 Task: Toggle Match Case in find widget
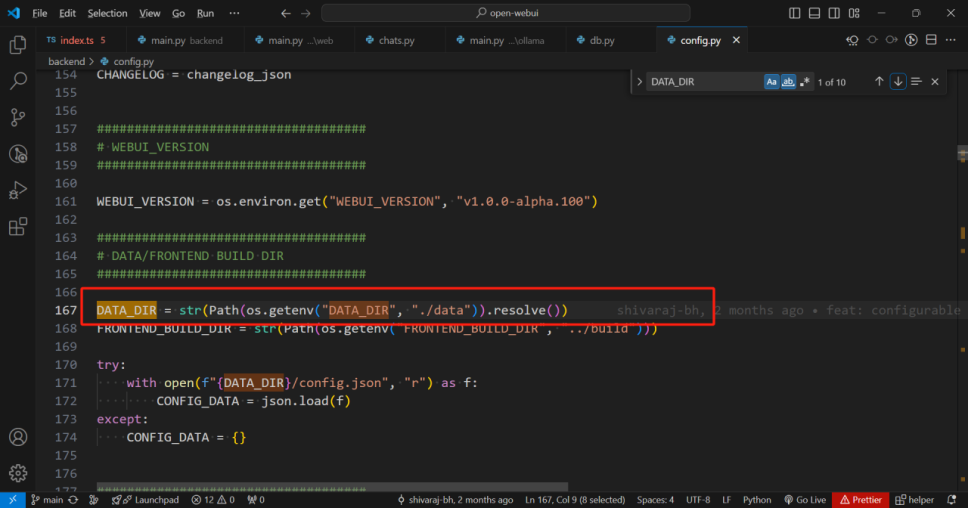[771, 81]
